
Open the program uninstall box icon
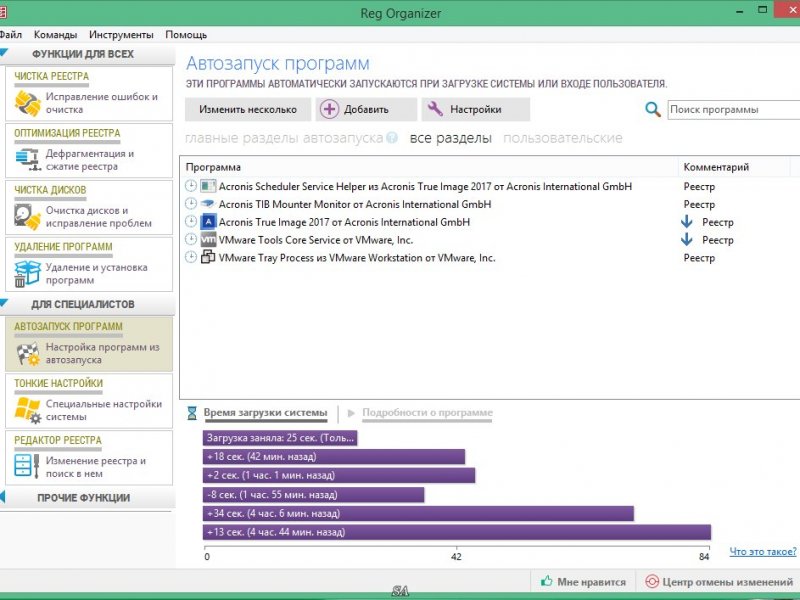click(x=28, y=273)
